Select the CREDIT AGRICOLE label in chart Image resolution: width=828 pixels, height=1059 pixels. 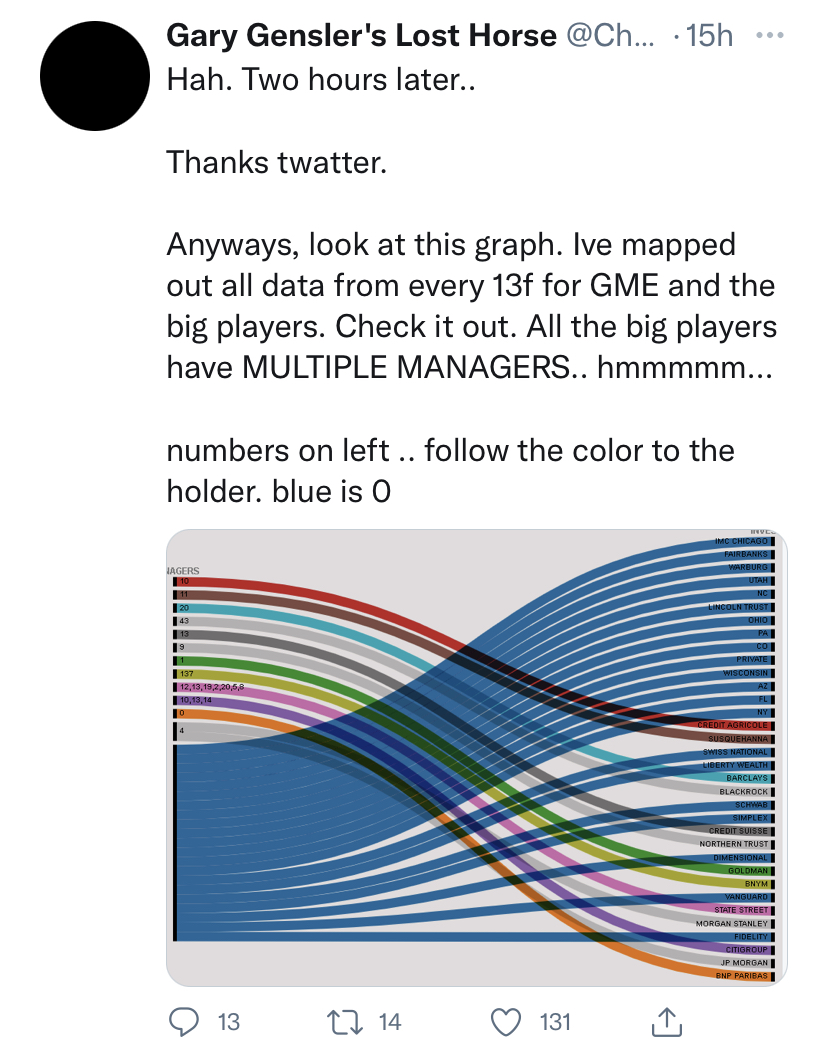[x=733, y=724]
